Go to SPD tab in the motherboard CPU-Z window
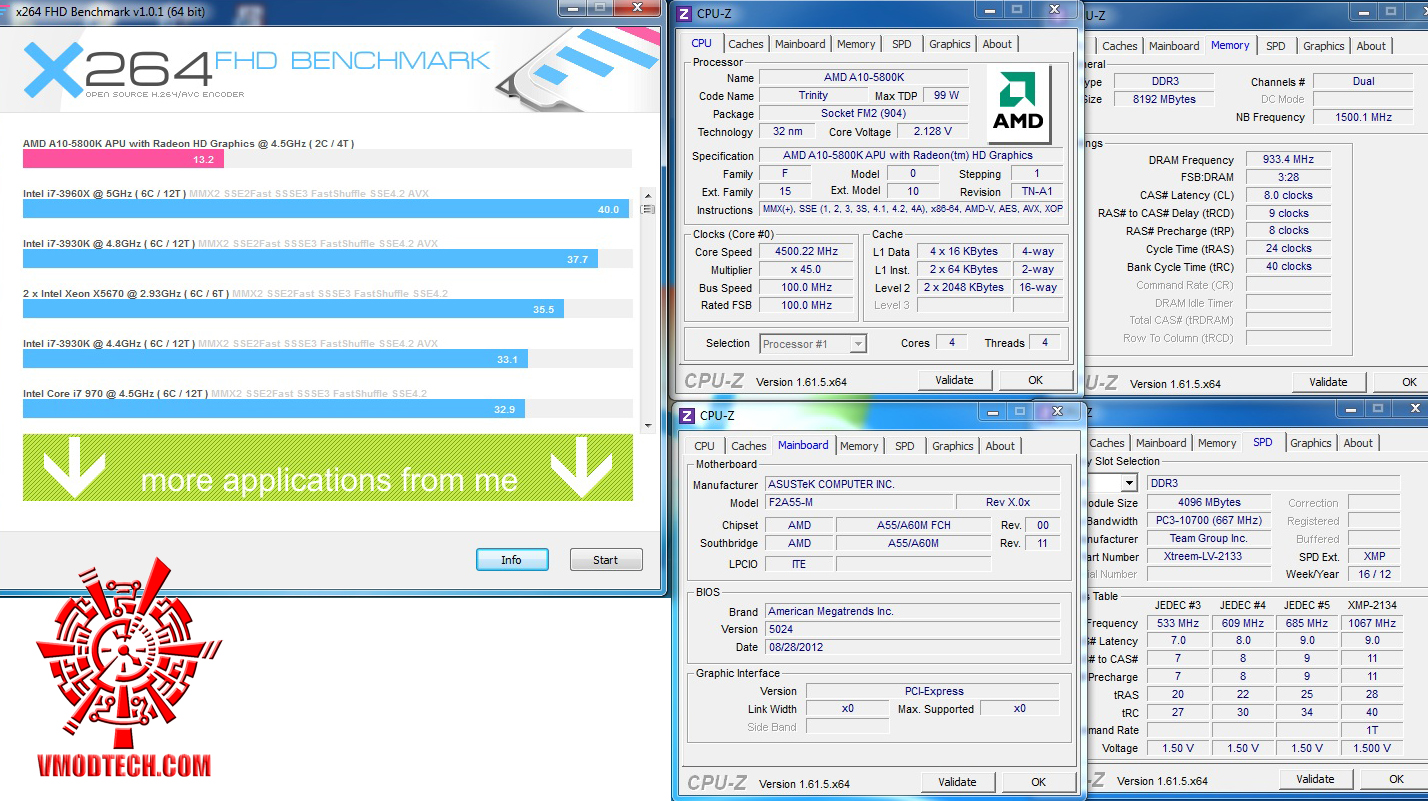Image resolution: width=1428 pixels, height=801 pixels. pyautogui.click(x=905, y=446)
